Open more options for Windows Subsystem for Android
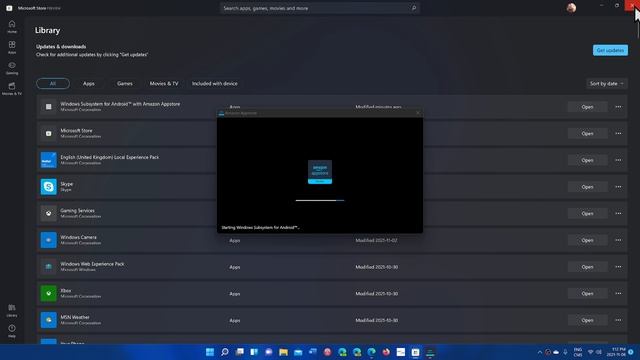Image resolution: width=640 pixels, height=360 pixels. 618,107
